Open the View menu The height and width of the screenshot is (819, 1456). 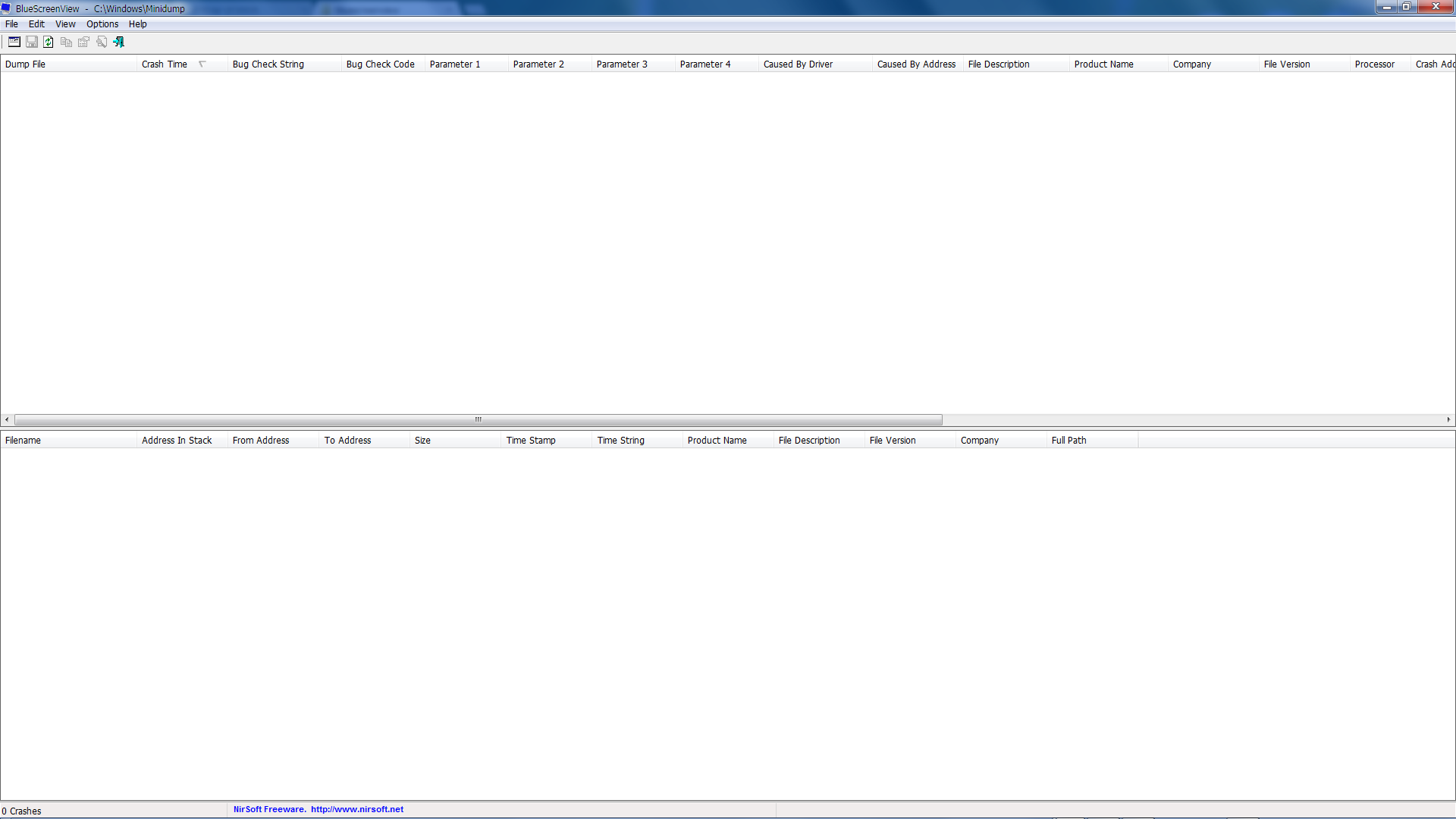pyautogui.click(x=65, y=24)
